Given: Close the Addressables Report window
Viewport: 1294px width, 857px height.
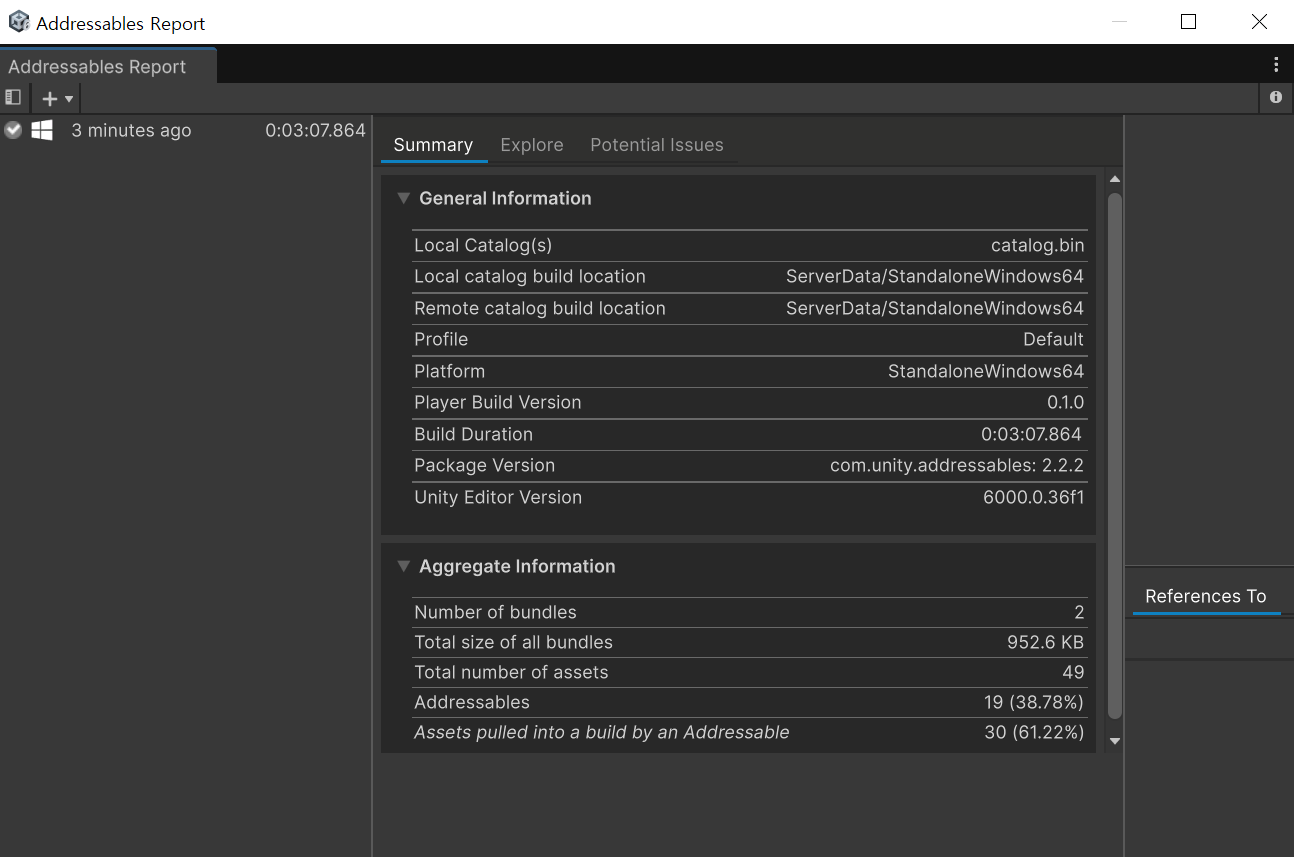Looking at the screenshot, I should [x=1259, y=22].
